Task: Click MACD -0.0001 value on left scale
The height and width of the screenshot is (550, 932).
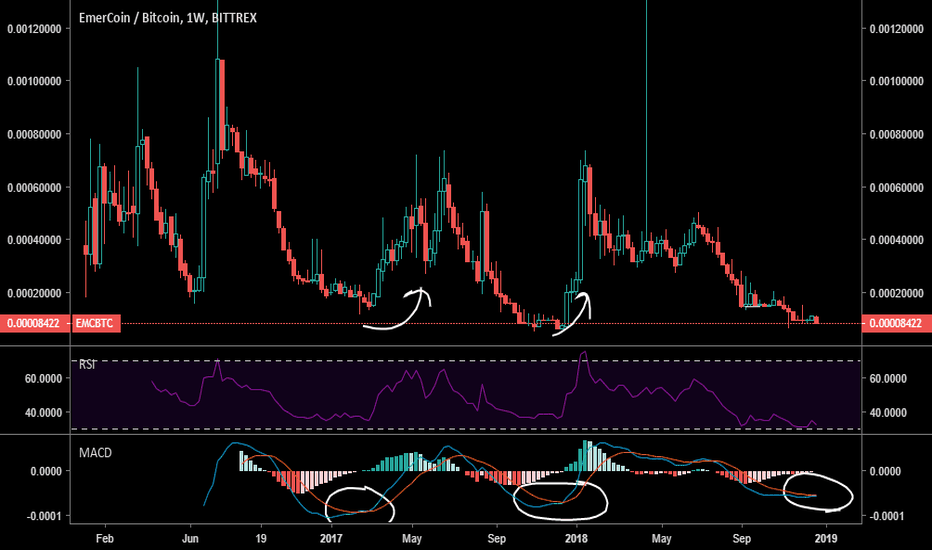Action: pyautogui.click(x=45, y=516)
